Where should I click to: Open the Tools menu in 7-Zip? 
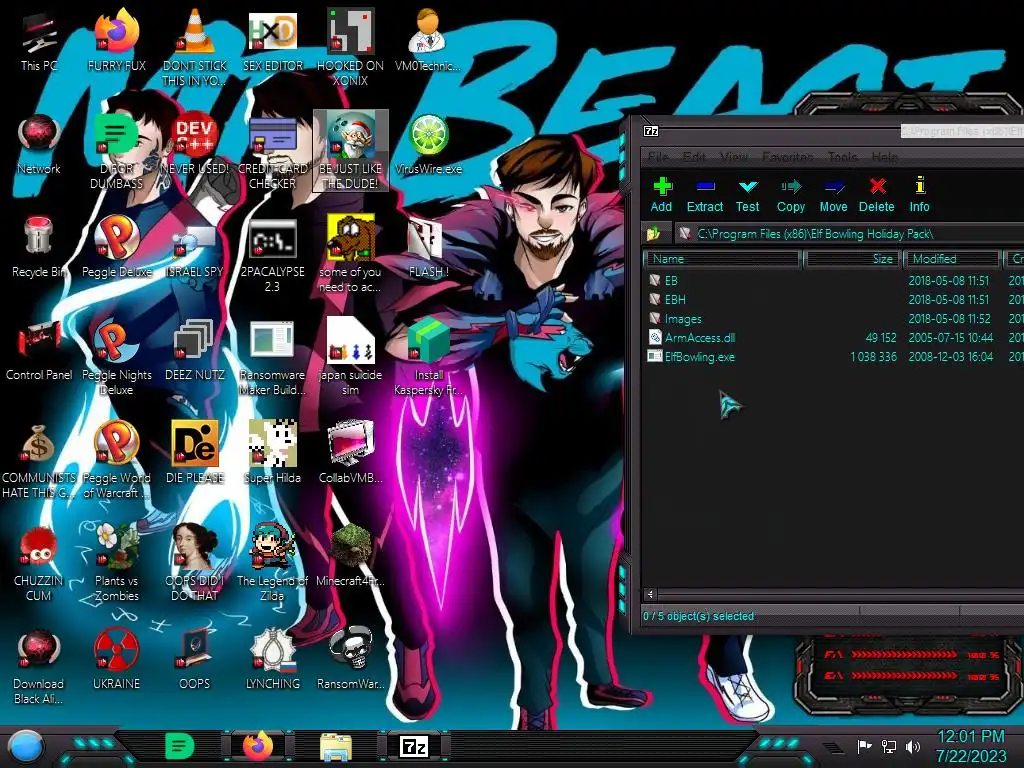(x=842, y=157)
